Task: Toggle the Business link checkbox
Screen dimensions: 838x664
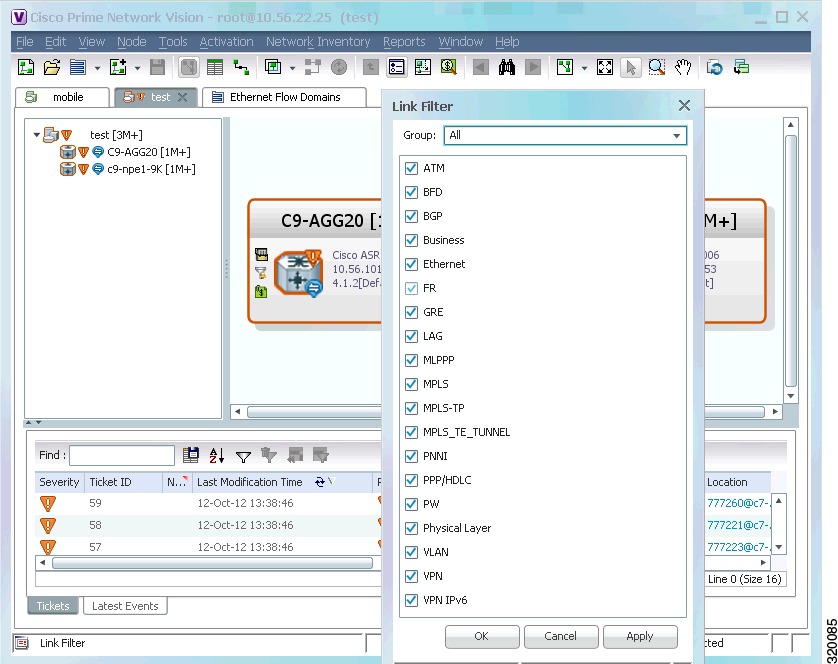Action: (x=411, y=240)
